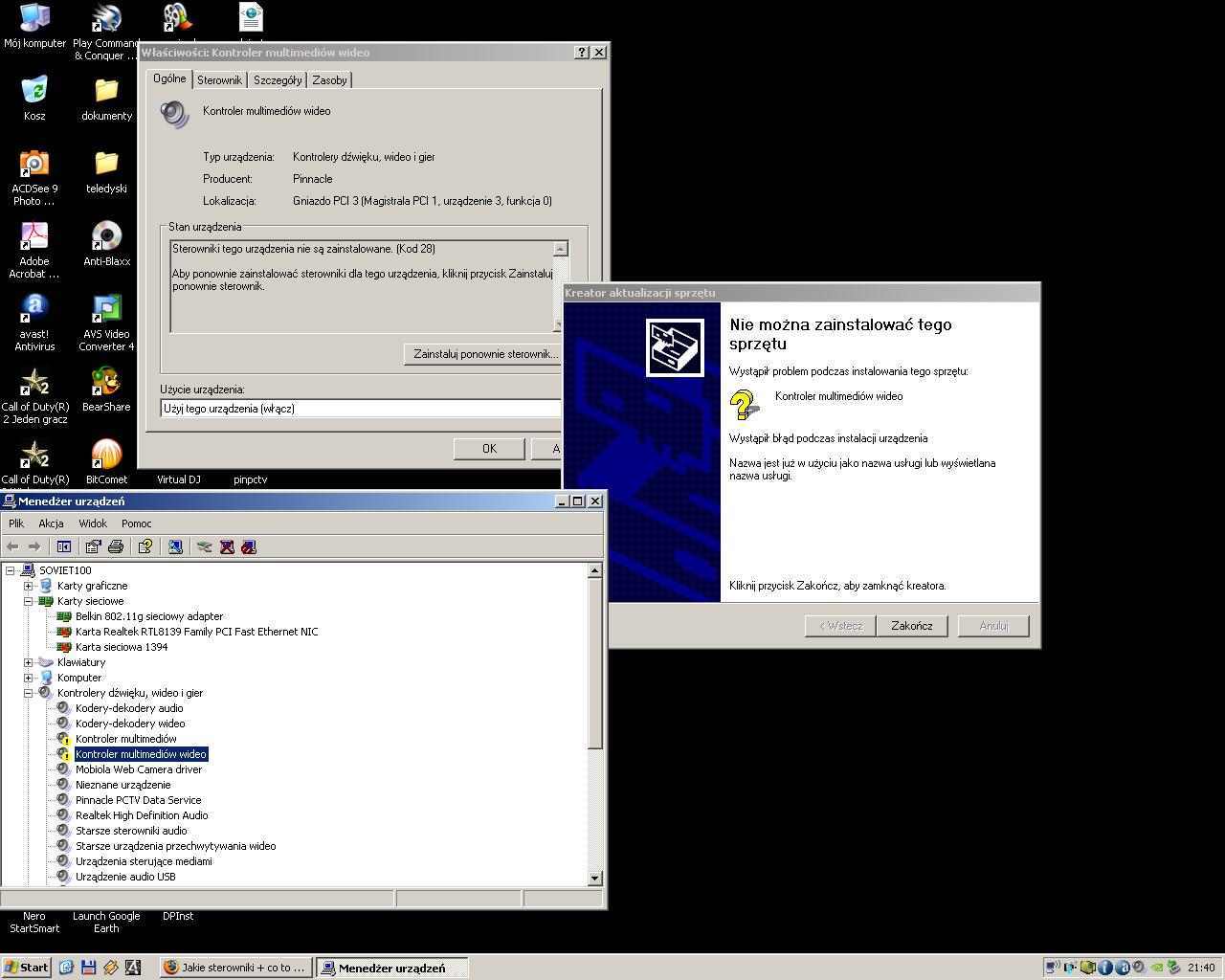Select Nieznane urządzenie in device tree

pos(122,785)
